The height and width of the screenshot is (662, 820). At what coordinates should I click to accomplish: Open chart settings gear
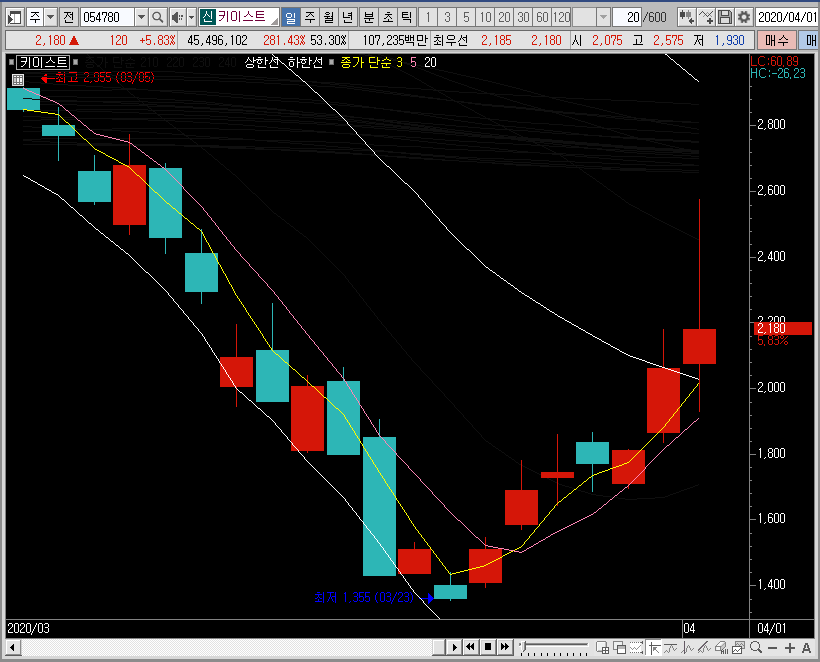pyautogui.click(x=744, y=17)
